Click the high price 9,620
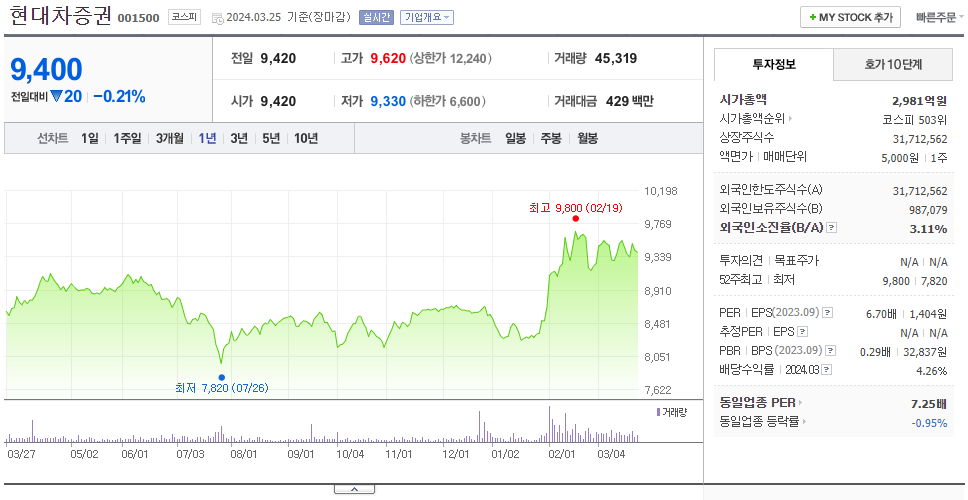 pos(388,59)
